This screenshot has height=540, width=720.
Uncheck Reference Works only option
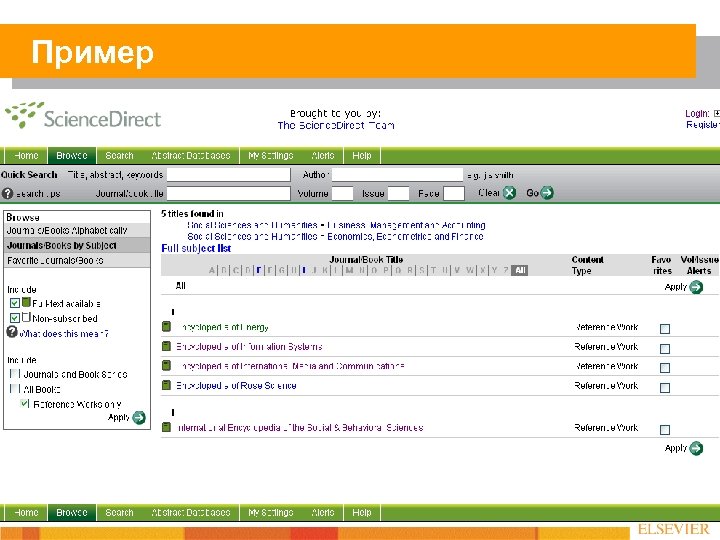(x=25, y=404)
